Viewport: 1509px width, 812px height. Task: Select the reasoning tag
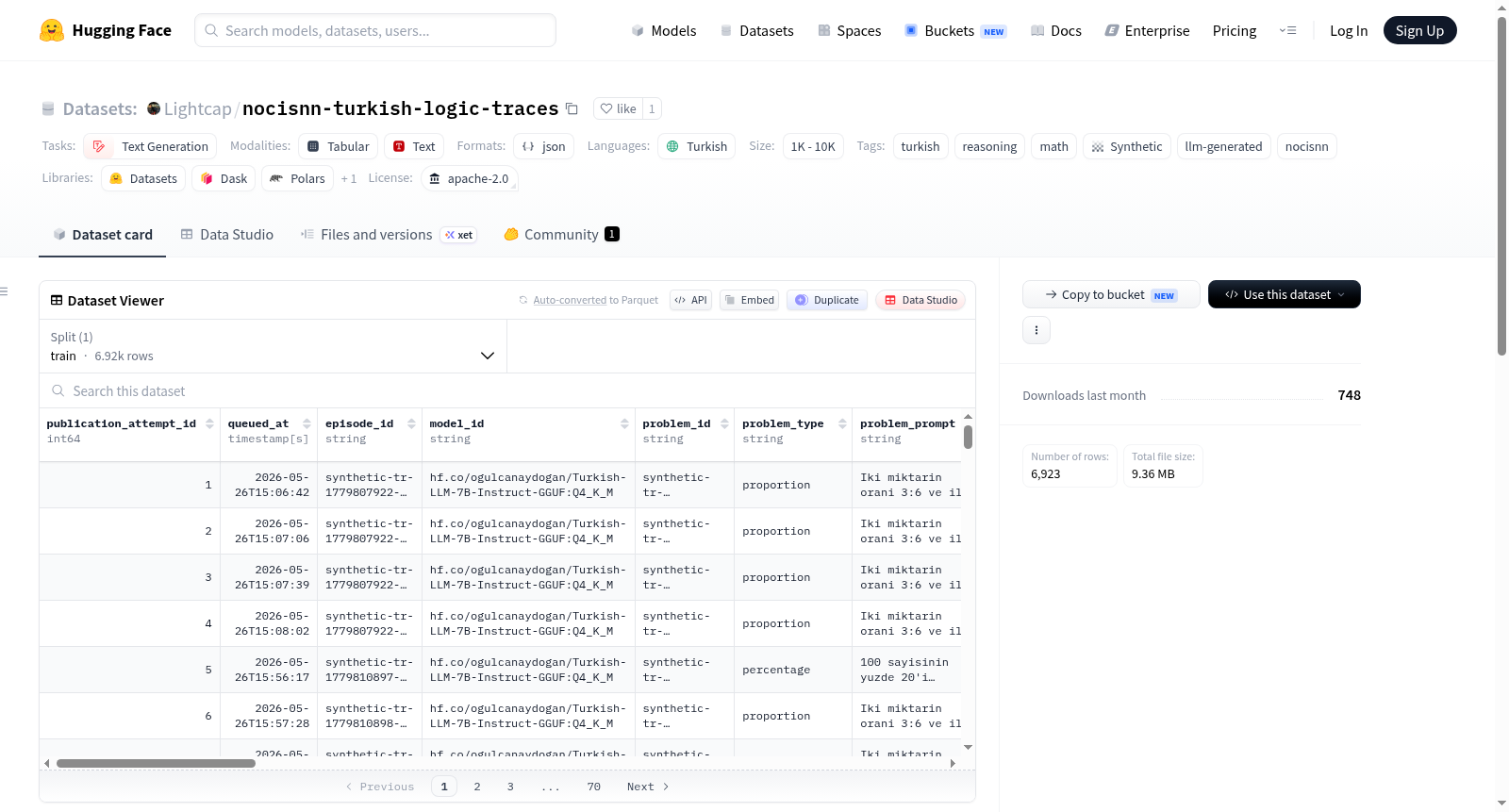coord(989,146)
